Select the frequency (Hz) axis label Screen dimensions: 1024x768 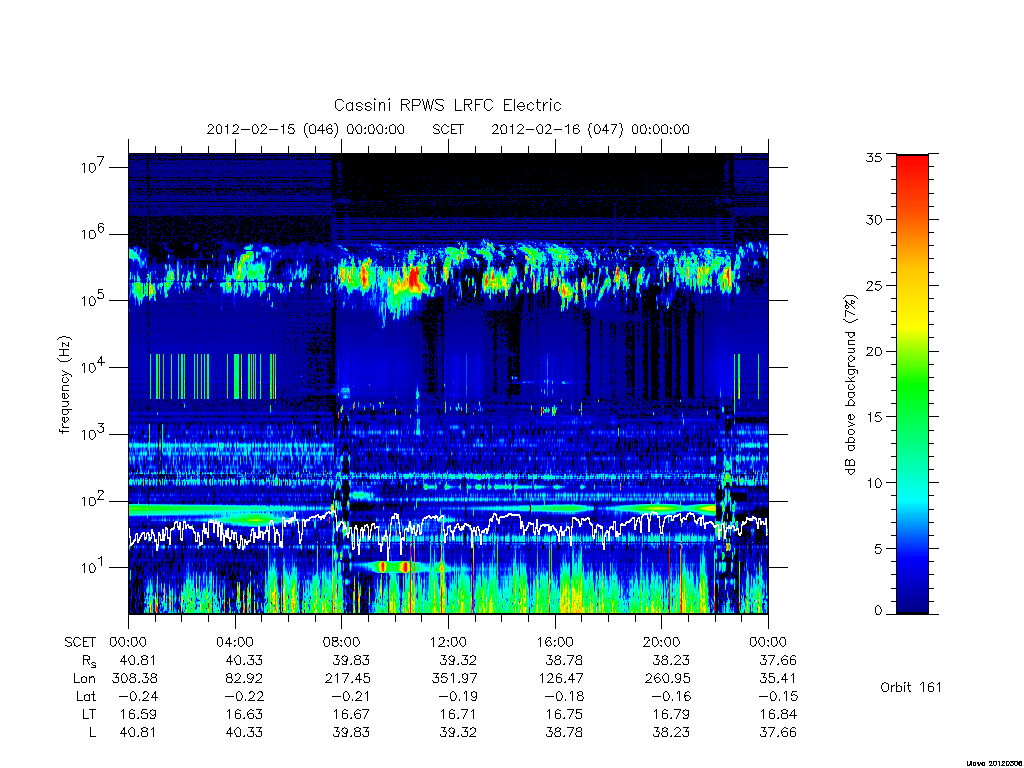point(64,385)
